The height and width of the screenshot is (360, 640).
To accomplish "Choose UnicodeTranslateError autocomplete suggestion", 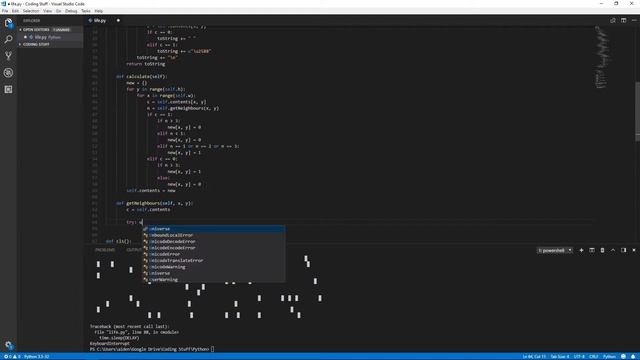I will click(213, 260).
